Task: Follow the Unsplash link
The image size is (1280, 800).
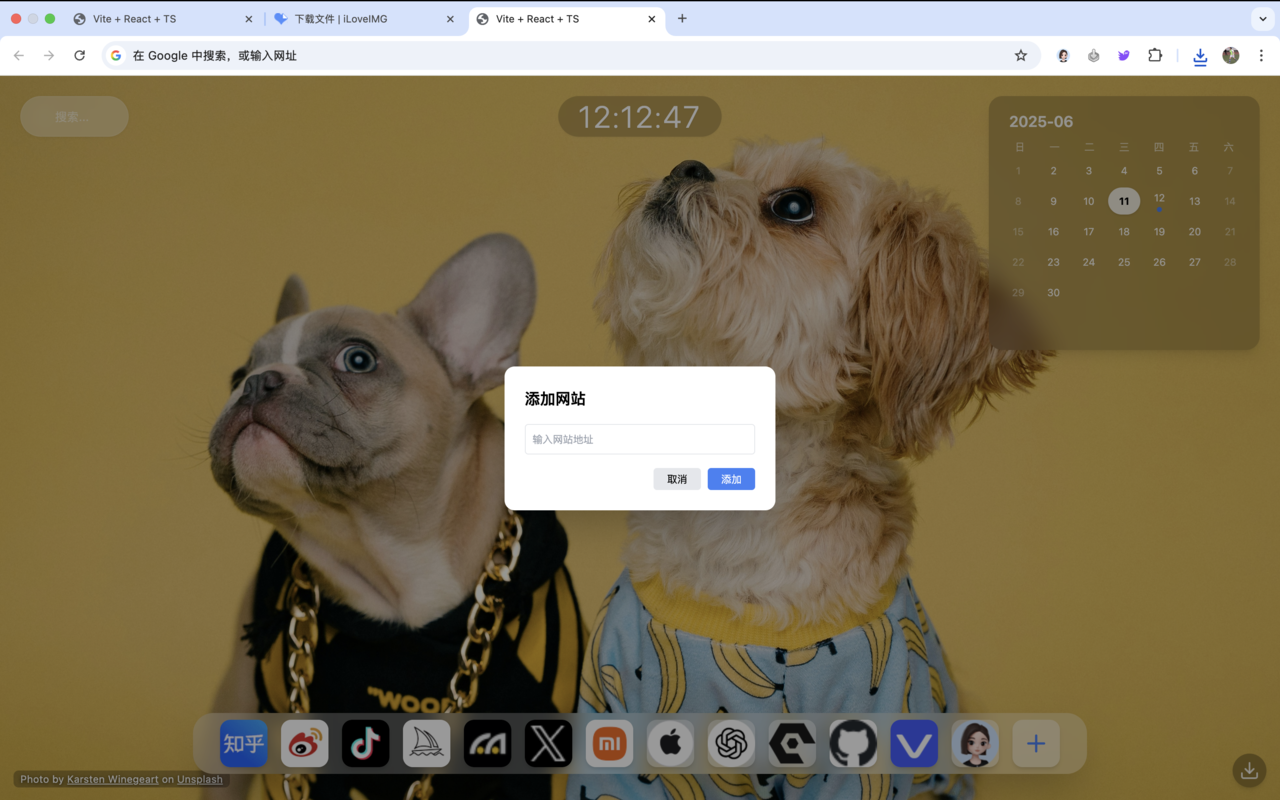Action: (x=200, y=779)
